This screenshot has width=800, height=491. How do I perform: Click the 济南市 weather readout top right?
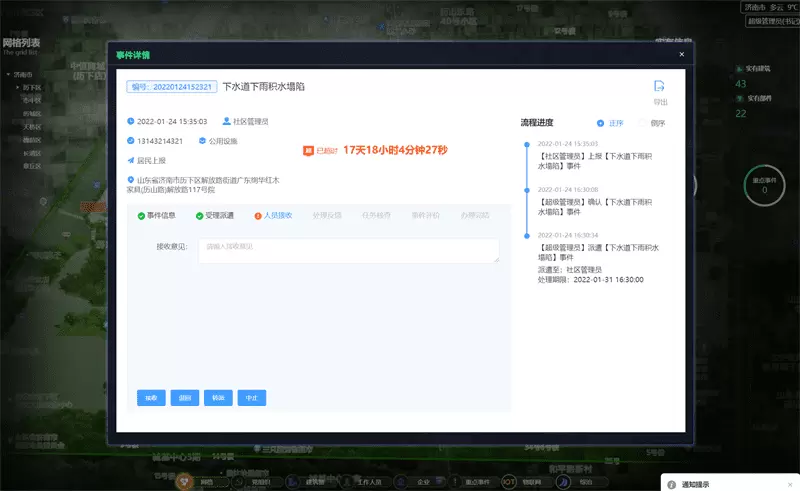coord(770,7)
